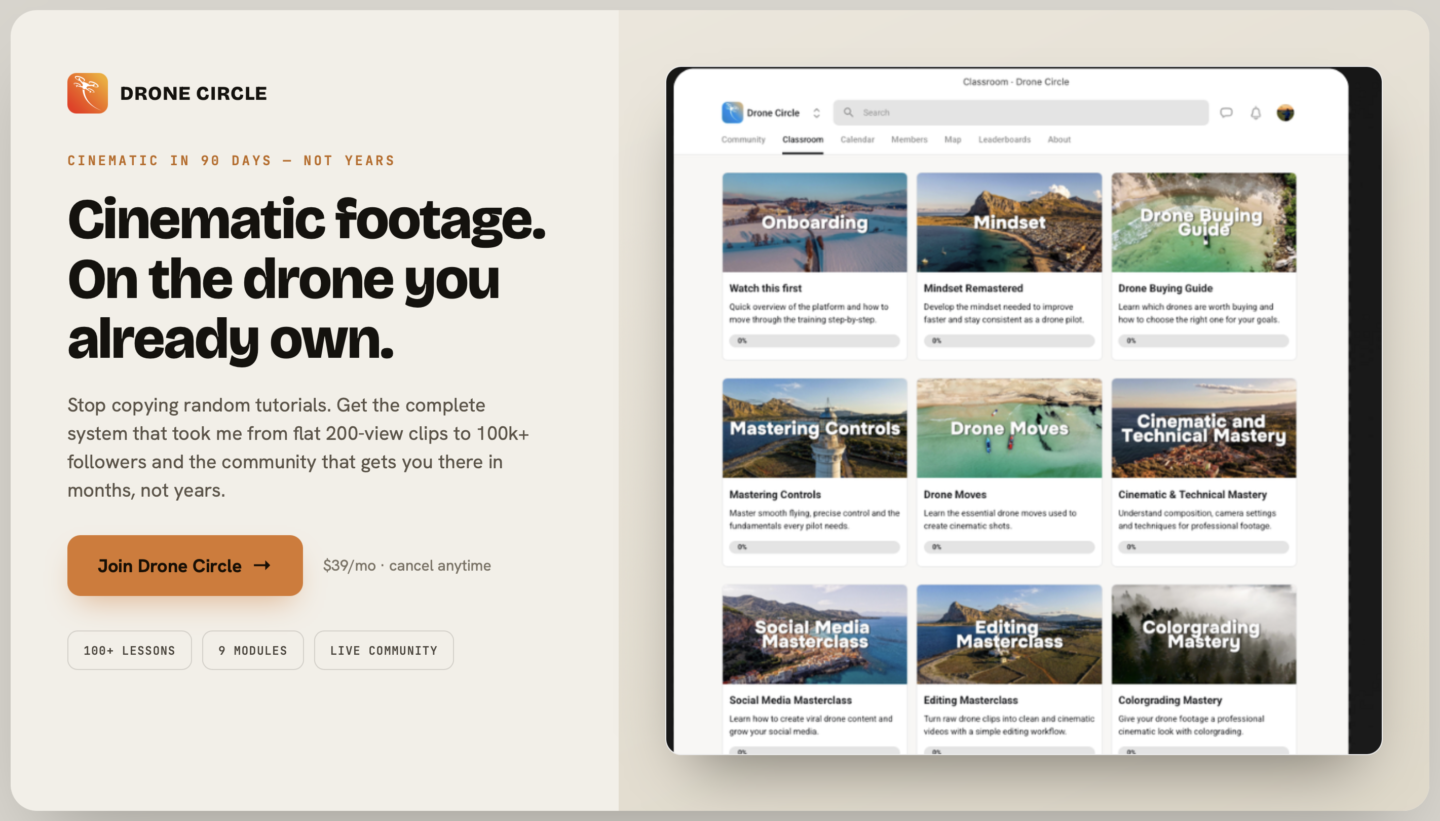The image size is (1440, 821).
Task: Click the Onboarding progress bar
Action: (815, 341)
